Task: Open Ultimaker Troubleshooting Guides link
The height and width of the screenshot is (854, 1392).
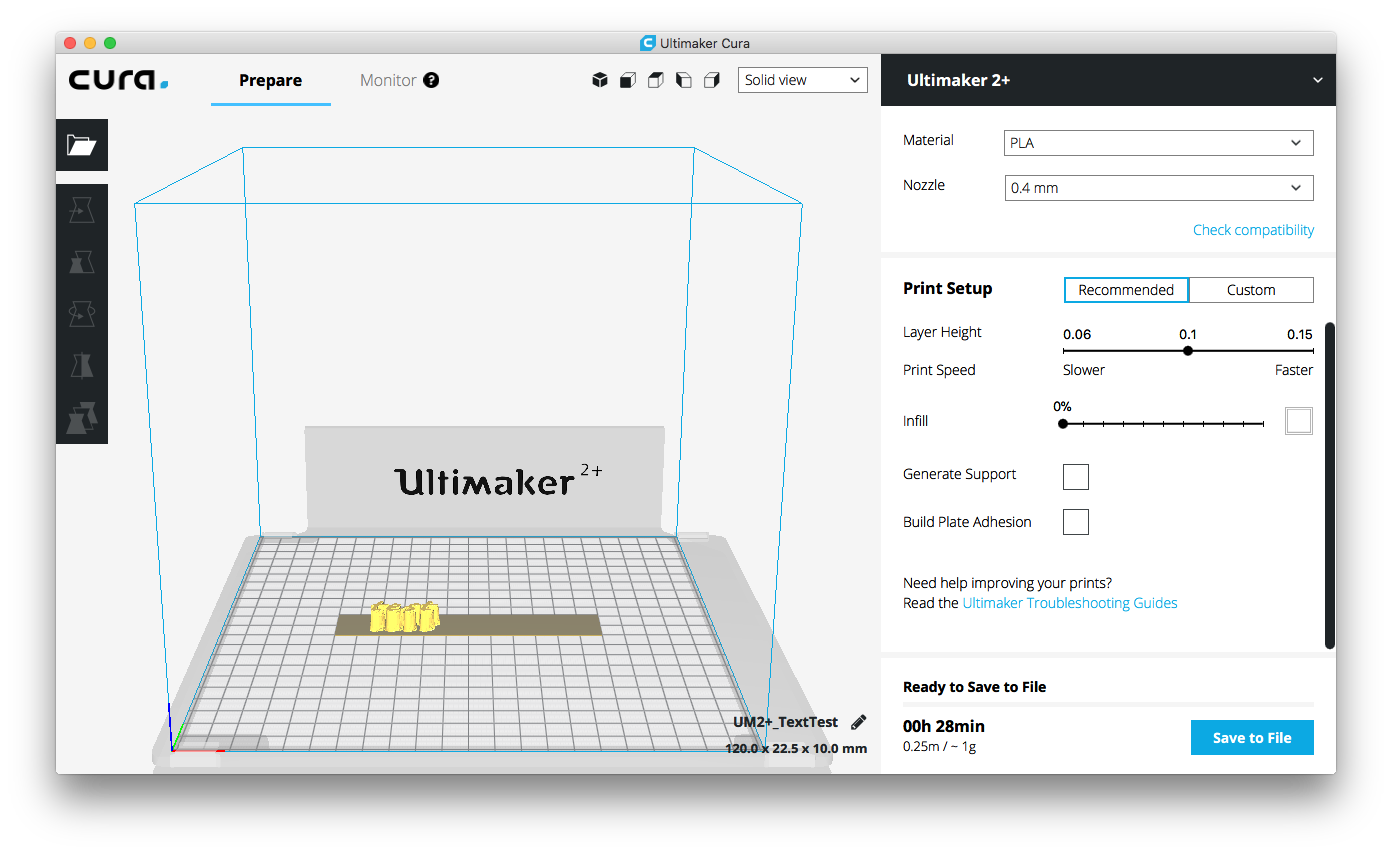Action: click(x=1070, y=603)
